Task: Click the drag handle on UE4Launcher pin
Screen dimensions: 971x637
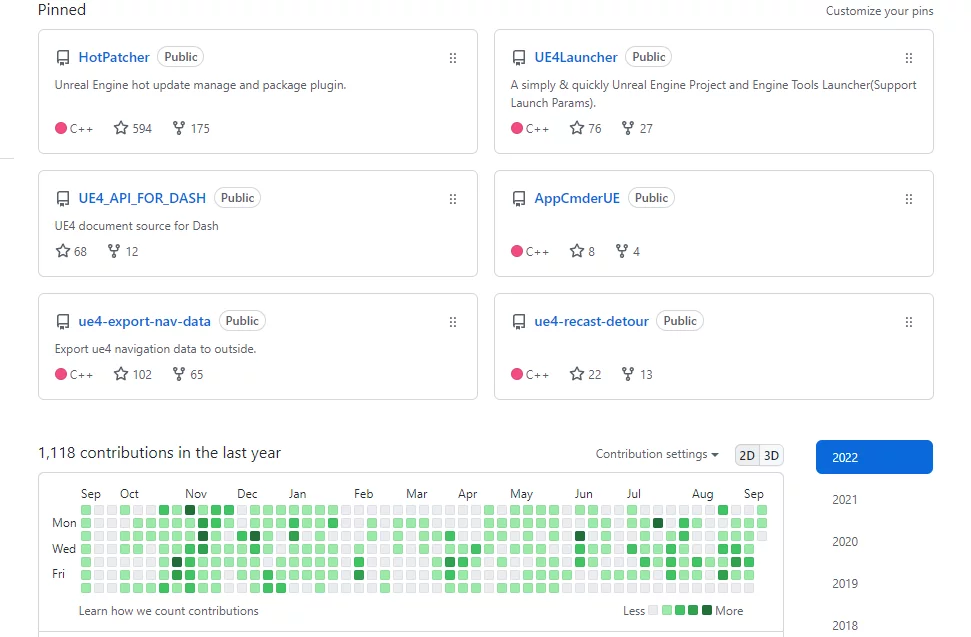Action: coord(908,58)
